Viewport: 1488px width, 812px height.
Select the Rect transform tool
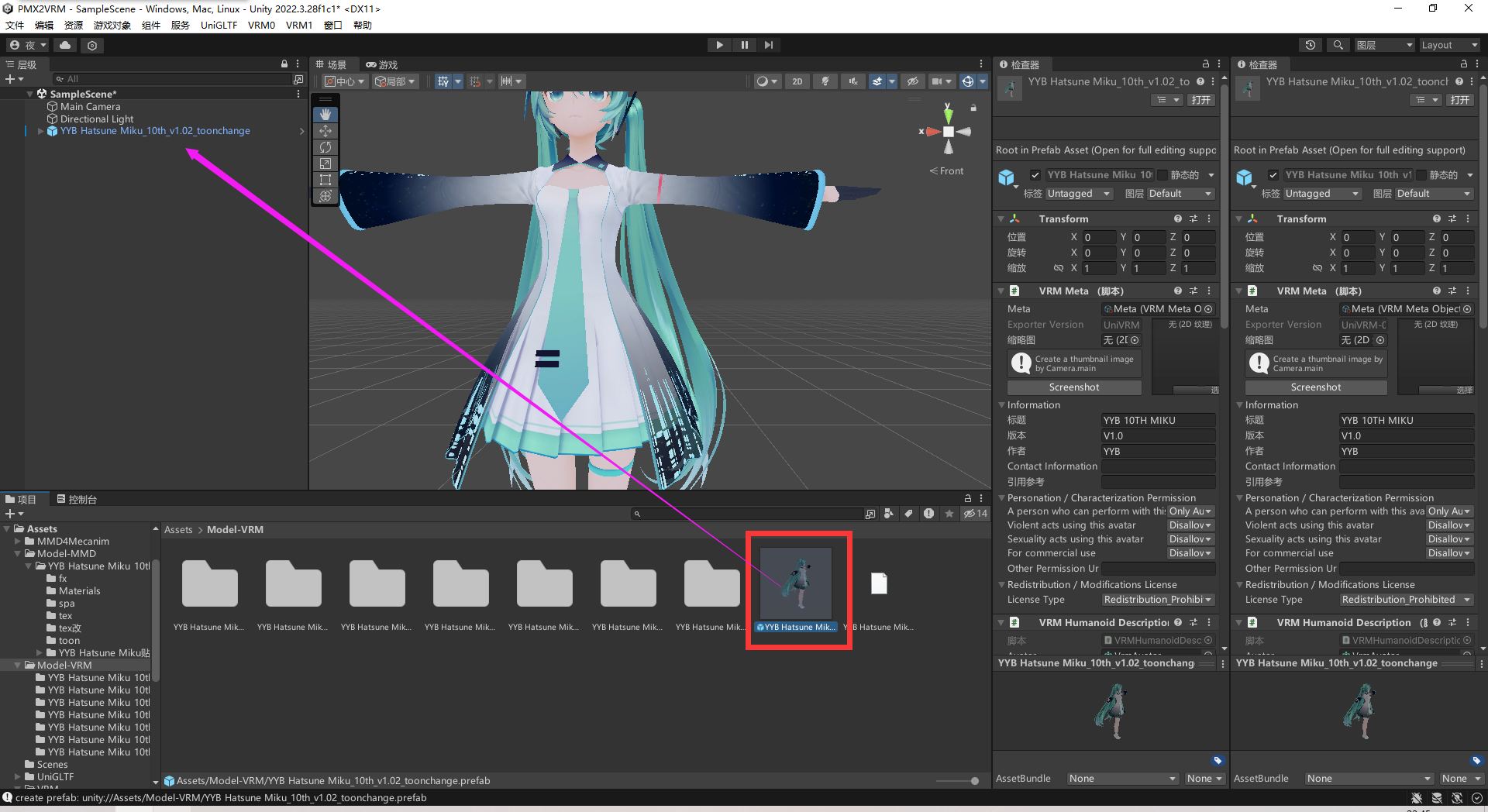(325, 180)
